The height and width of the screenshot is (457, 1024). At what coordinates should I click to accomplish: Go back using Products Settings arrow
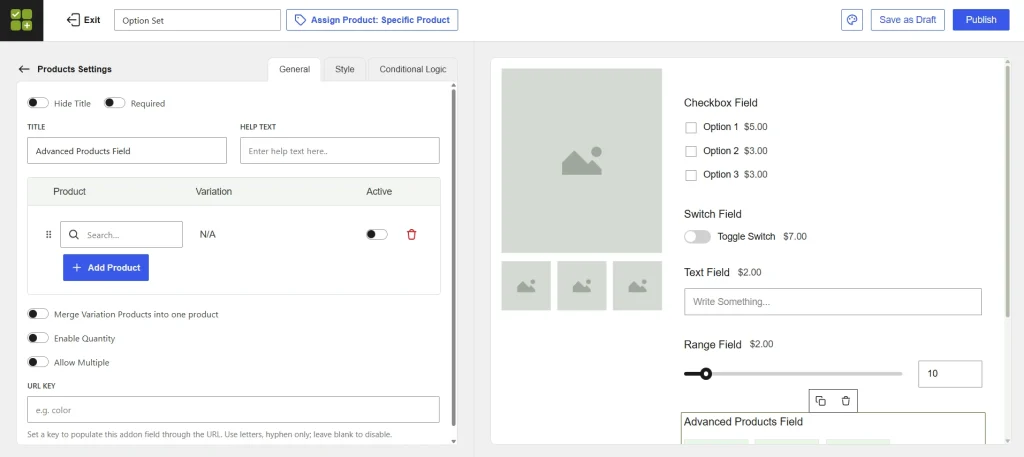[24, 69]
